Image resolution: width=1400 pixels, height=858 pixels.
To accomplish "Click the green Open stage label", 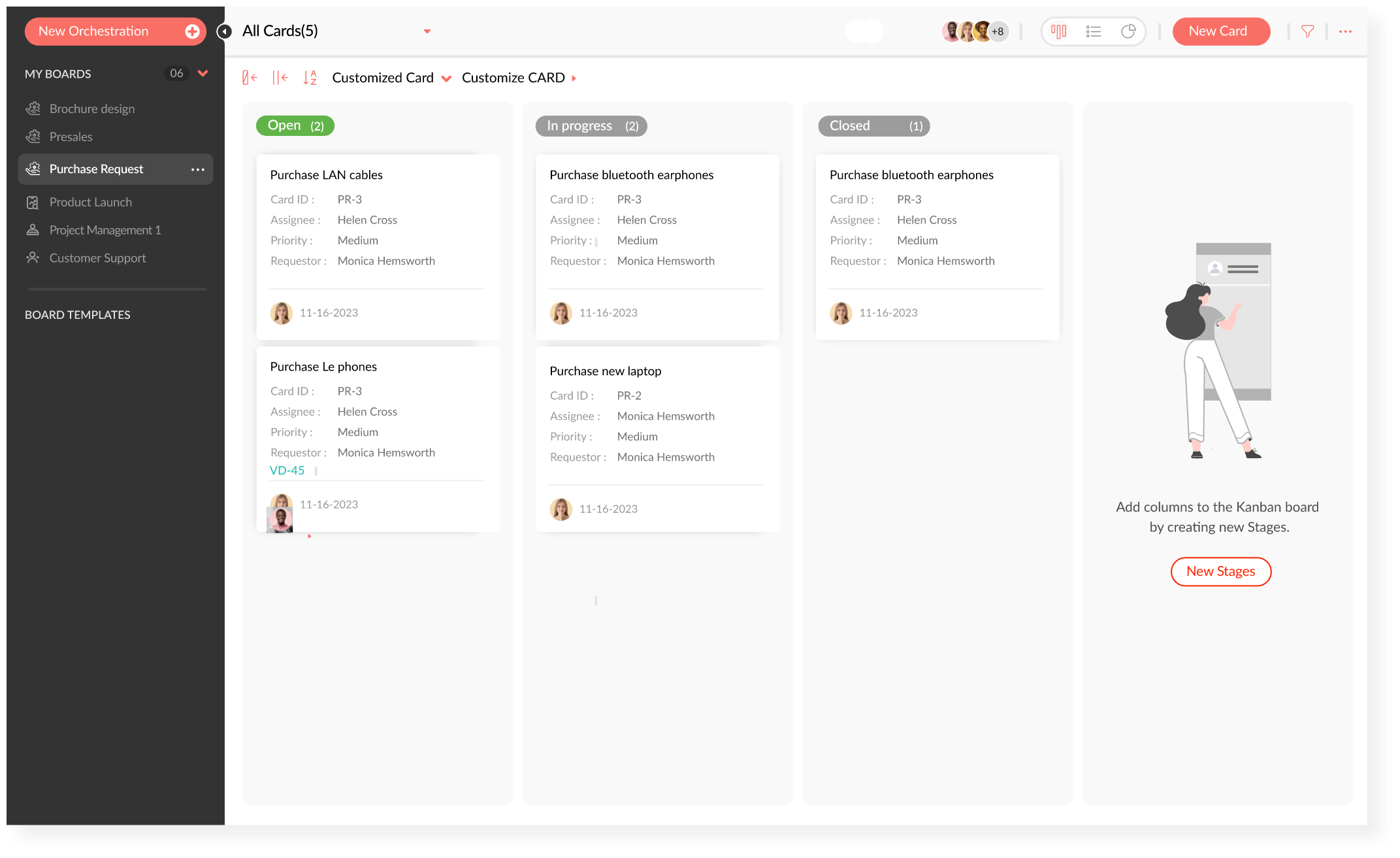I will point(295,125).
